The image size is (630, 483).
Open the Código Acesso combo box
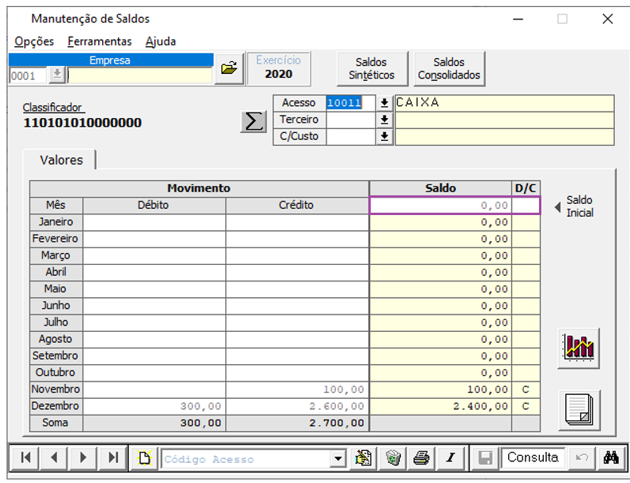pyautogui.click(x=339, y=458)
